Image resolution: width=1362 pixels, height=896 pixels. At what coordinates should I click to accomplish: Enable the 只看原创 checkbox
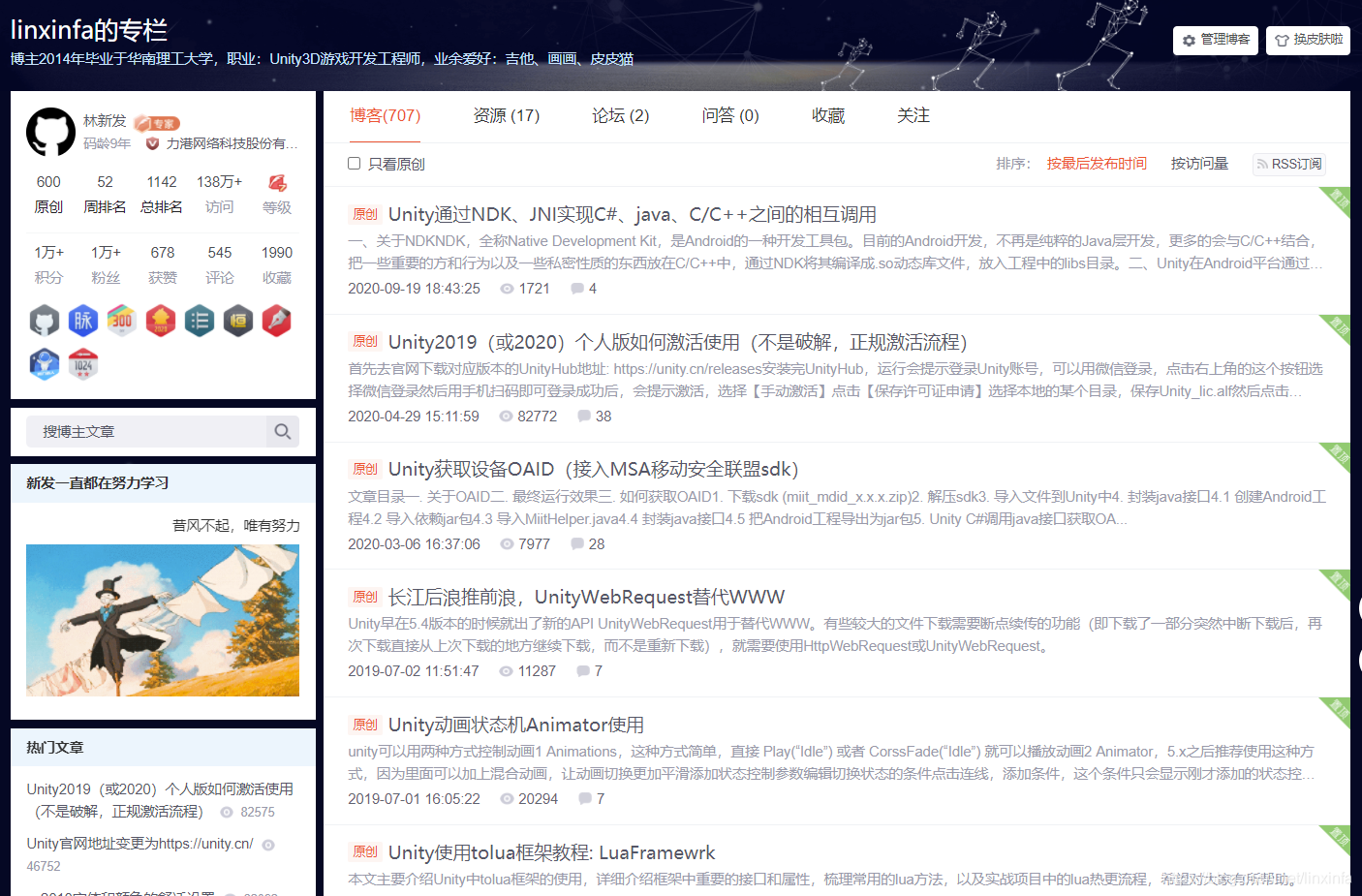[x=355, y=164]
